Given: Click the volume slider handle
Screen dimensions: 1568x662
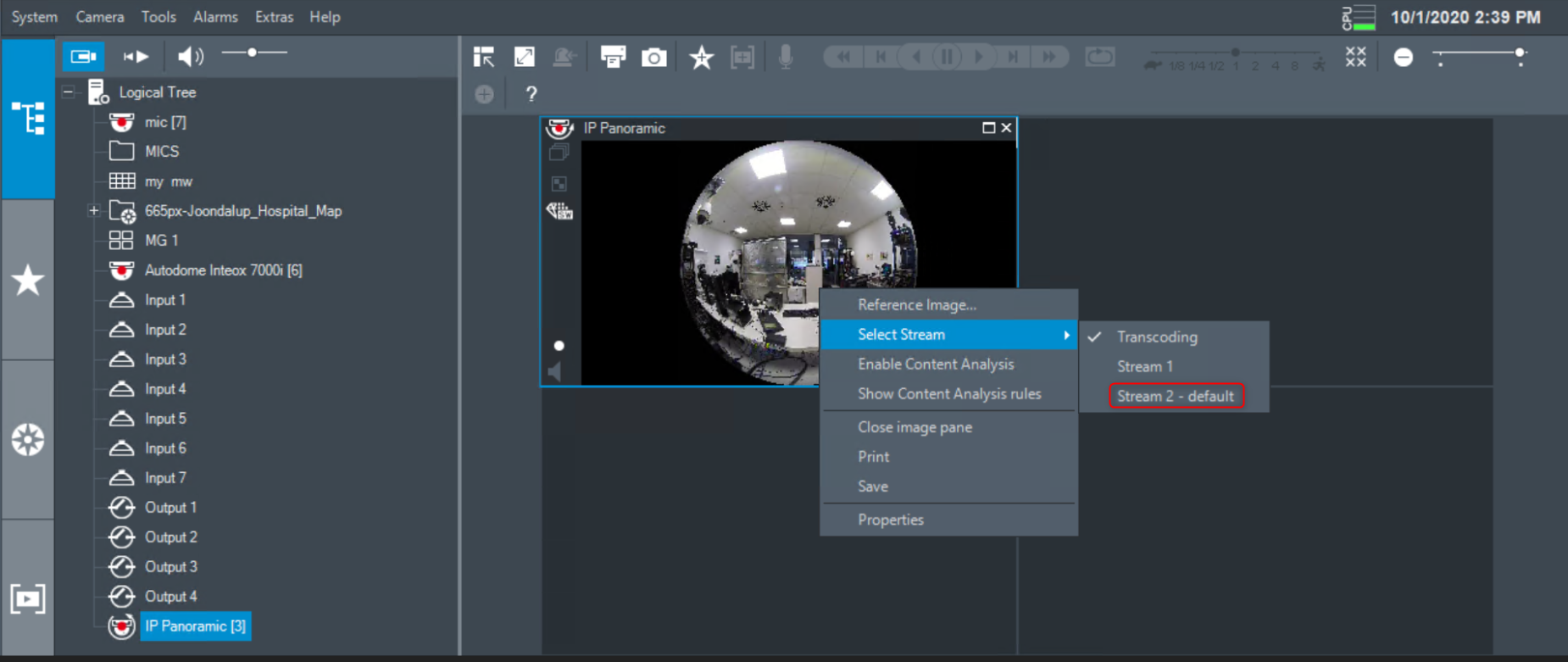Looking at the screenshot, I should tap(252, 53).
